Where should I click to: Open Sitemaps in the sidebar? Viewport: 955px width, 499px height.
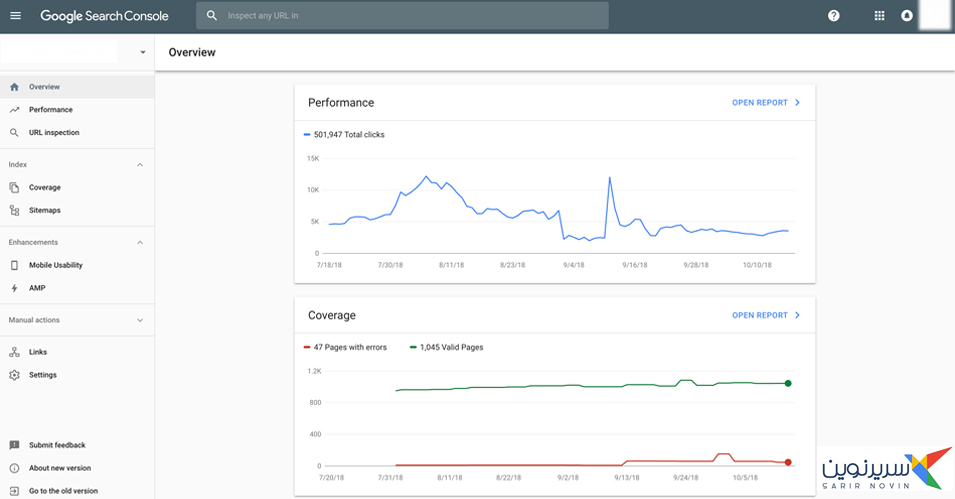point(77,210)
